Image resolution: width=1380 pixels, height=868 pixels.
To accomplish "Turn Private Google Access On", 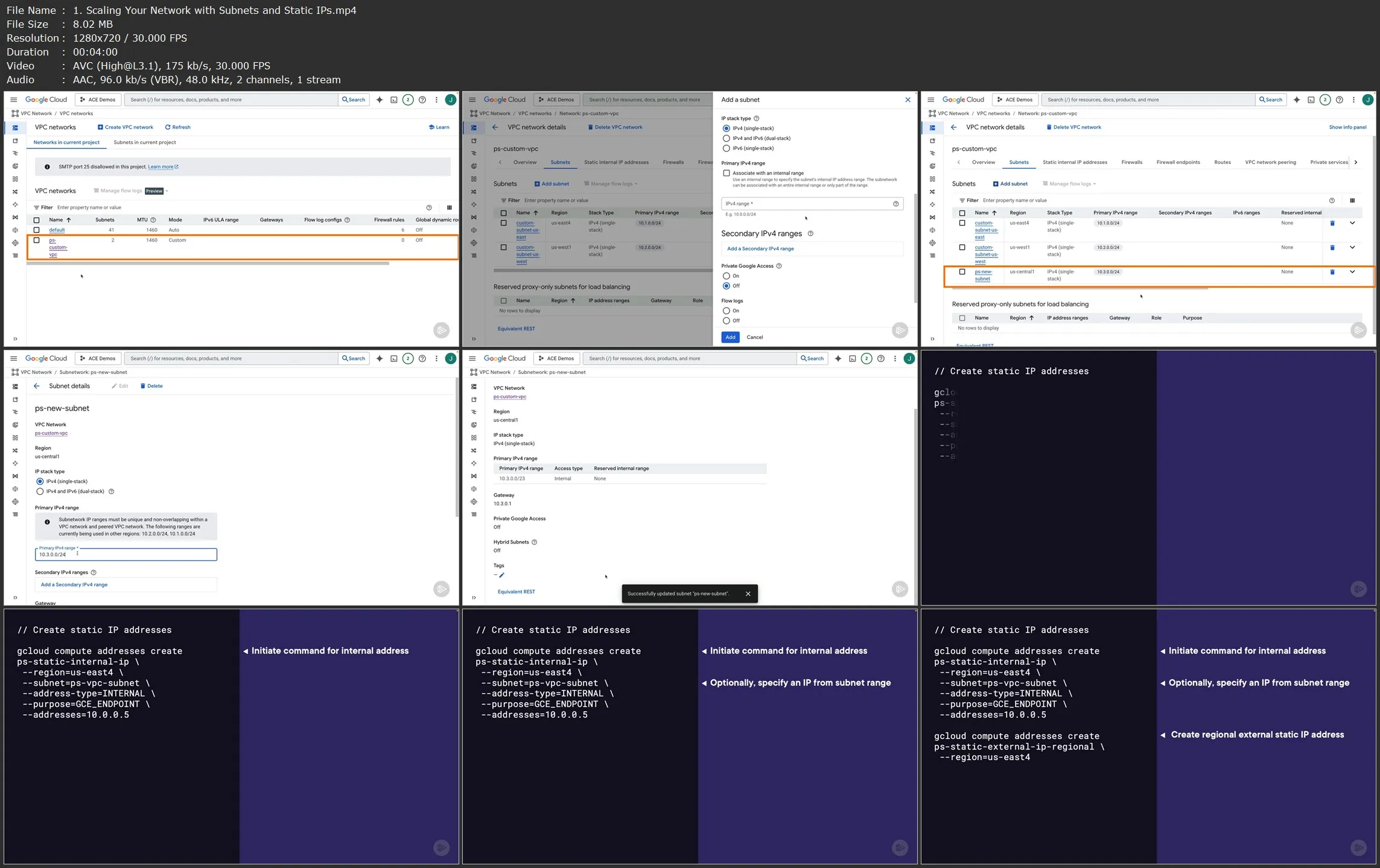I will 727,276.
